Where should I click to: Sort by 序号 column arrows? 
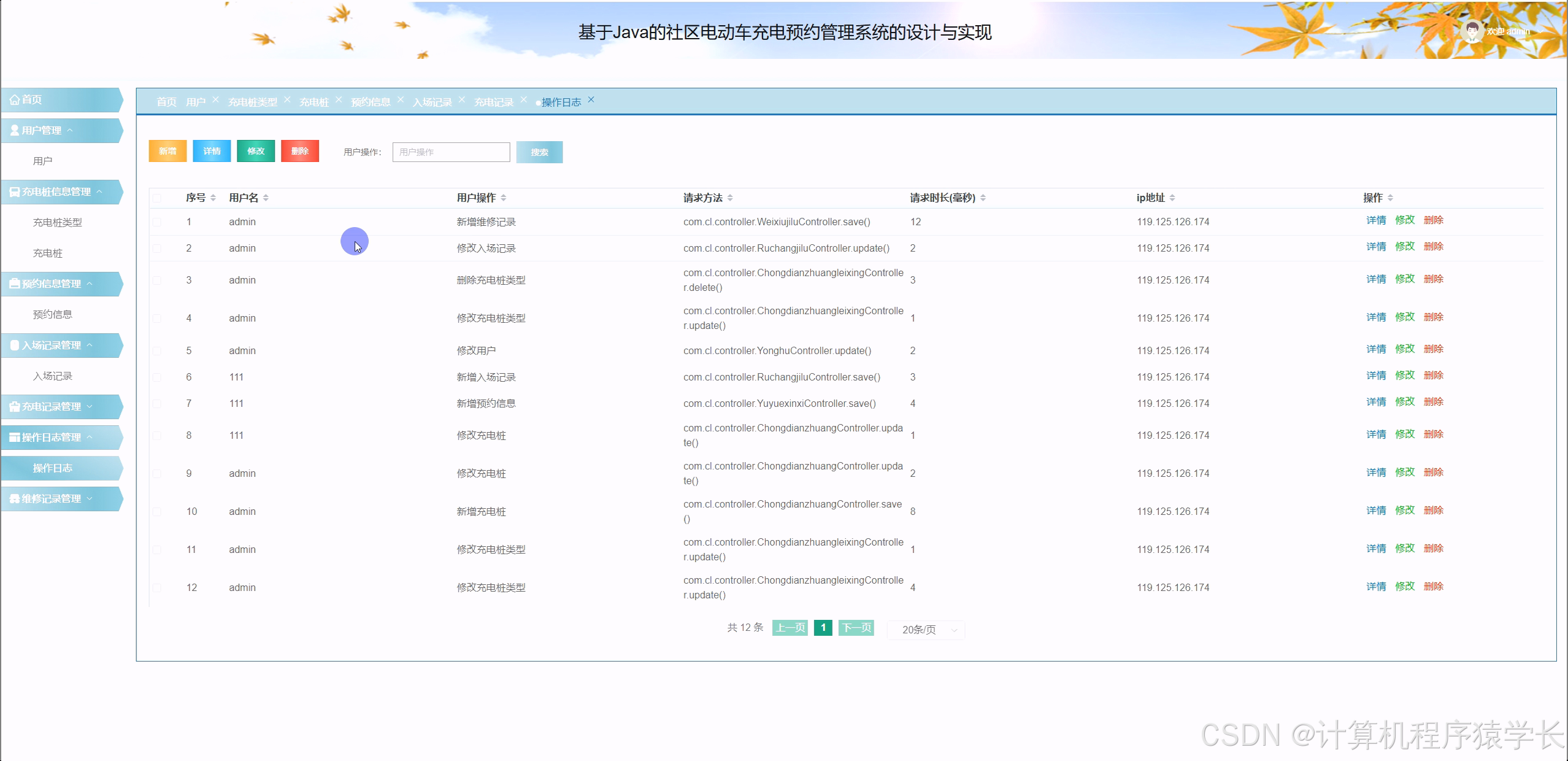pos(213,198)
